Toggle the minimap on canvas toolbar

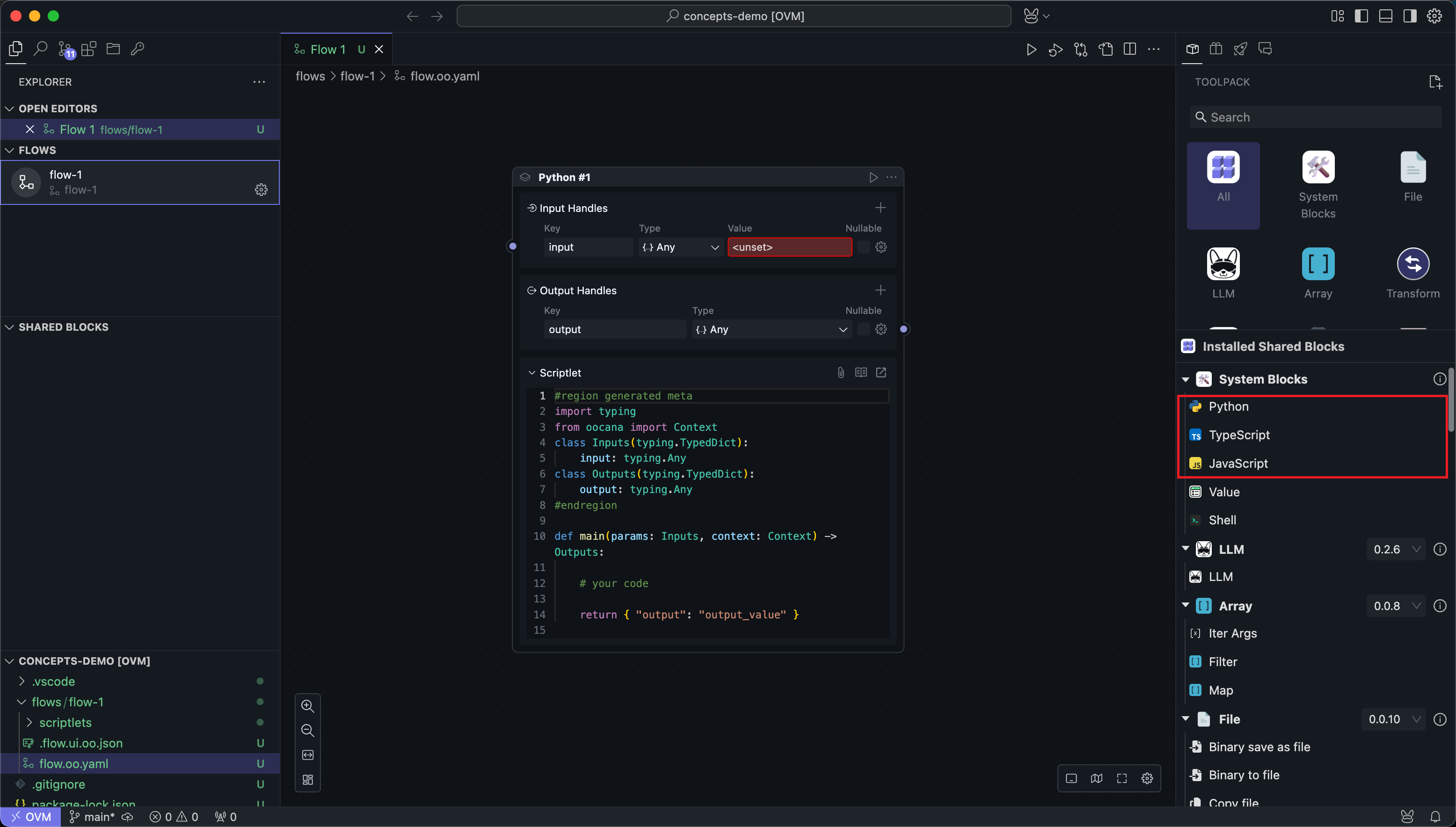click(x=1096, y=778)
